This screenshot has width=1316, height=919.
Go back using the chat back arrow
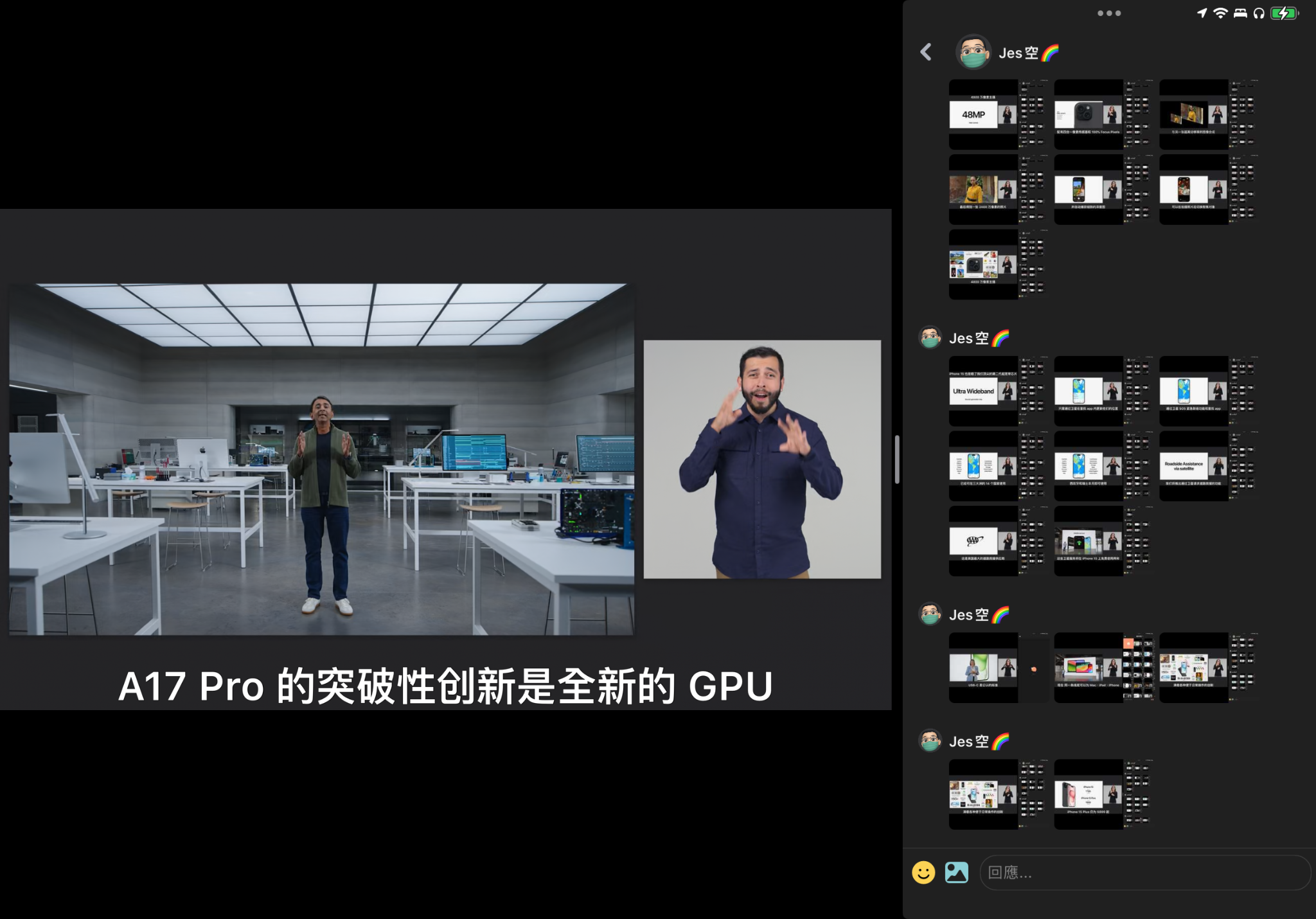point(926,52)
